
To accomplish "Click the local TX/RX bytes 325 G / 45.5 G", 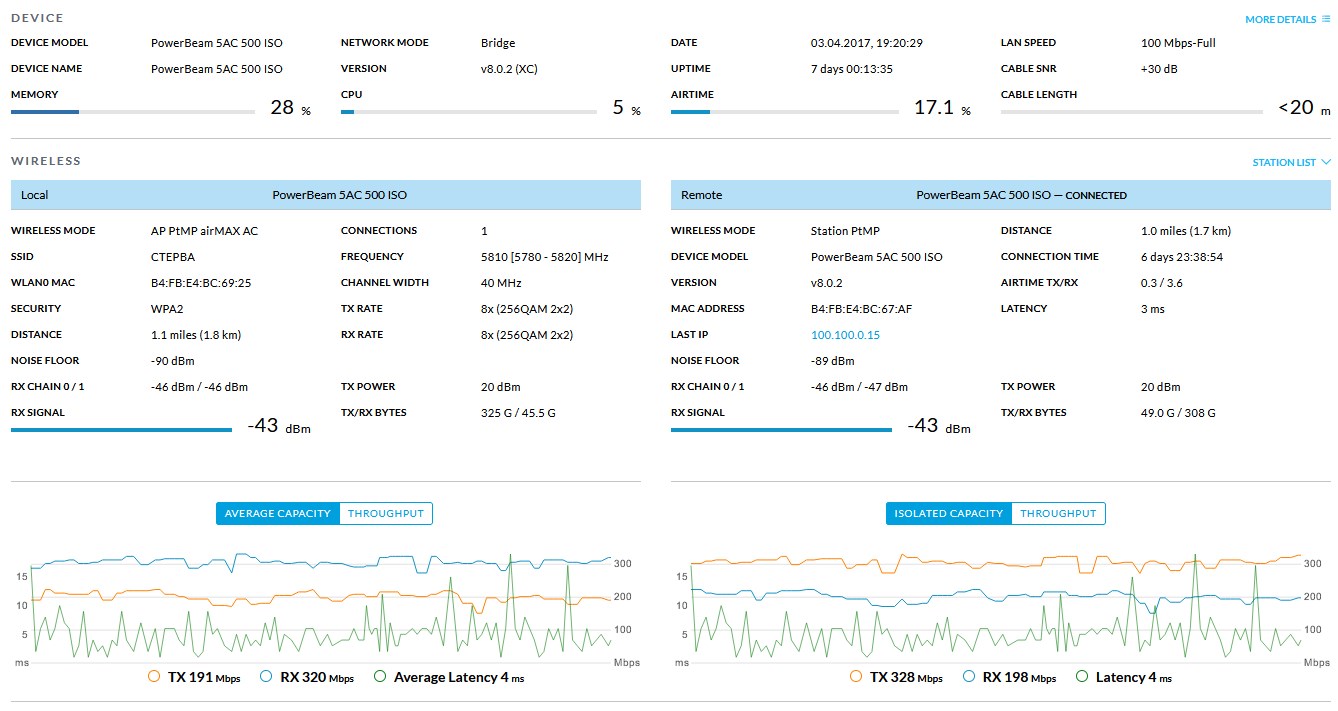I will [518, 413].
